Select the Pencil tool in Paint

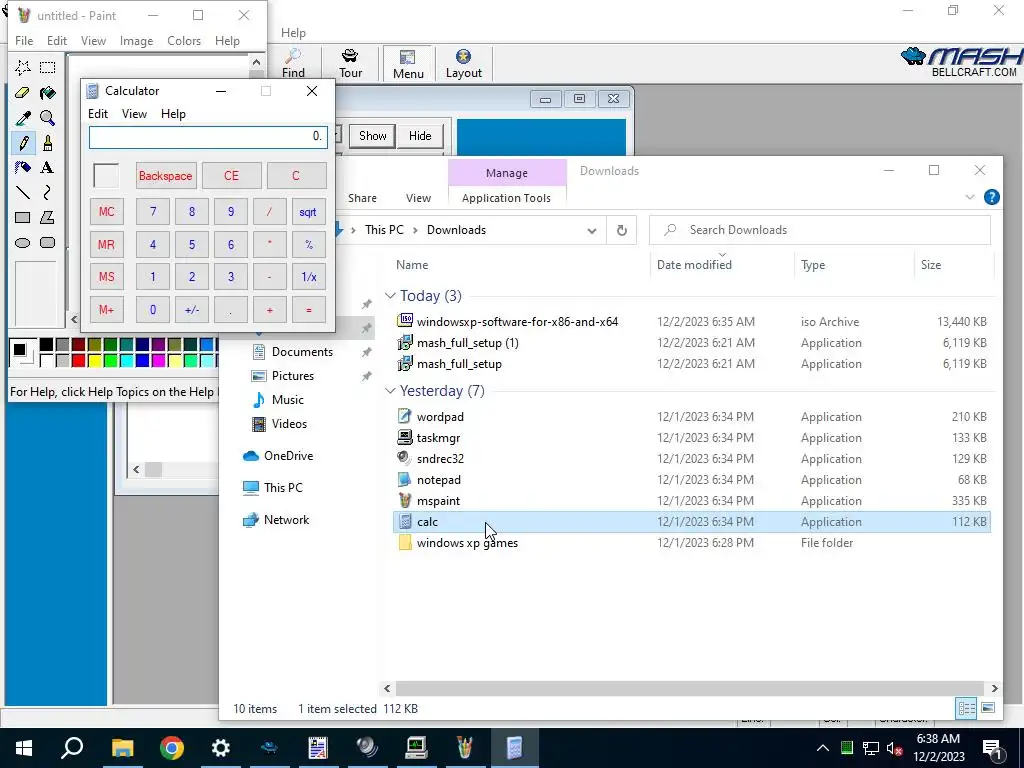(23, 142)
